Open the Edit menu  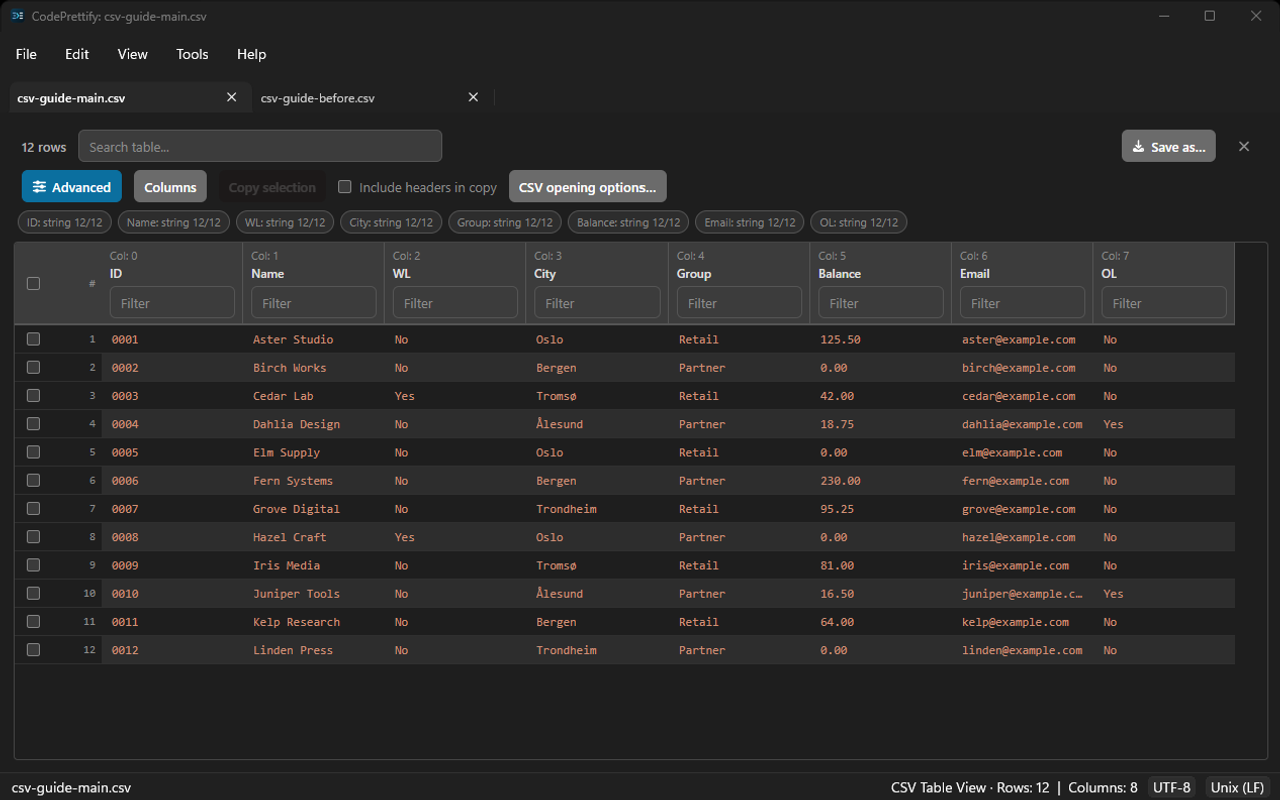click(77, 54)
